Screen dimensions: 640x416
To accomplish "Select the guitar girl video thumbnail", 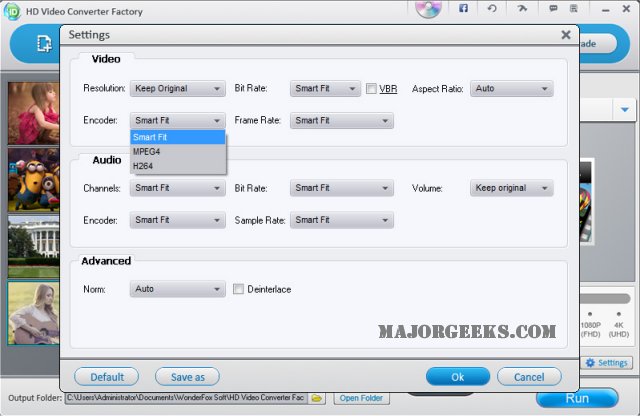I will pos(33,314).
